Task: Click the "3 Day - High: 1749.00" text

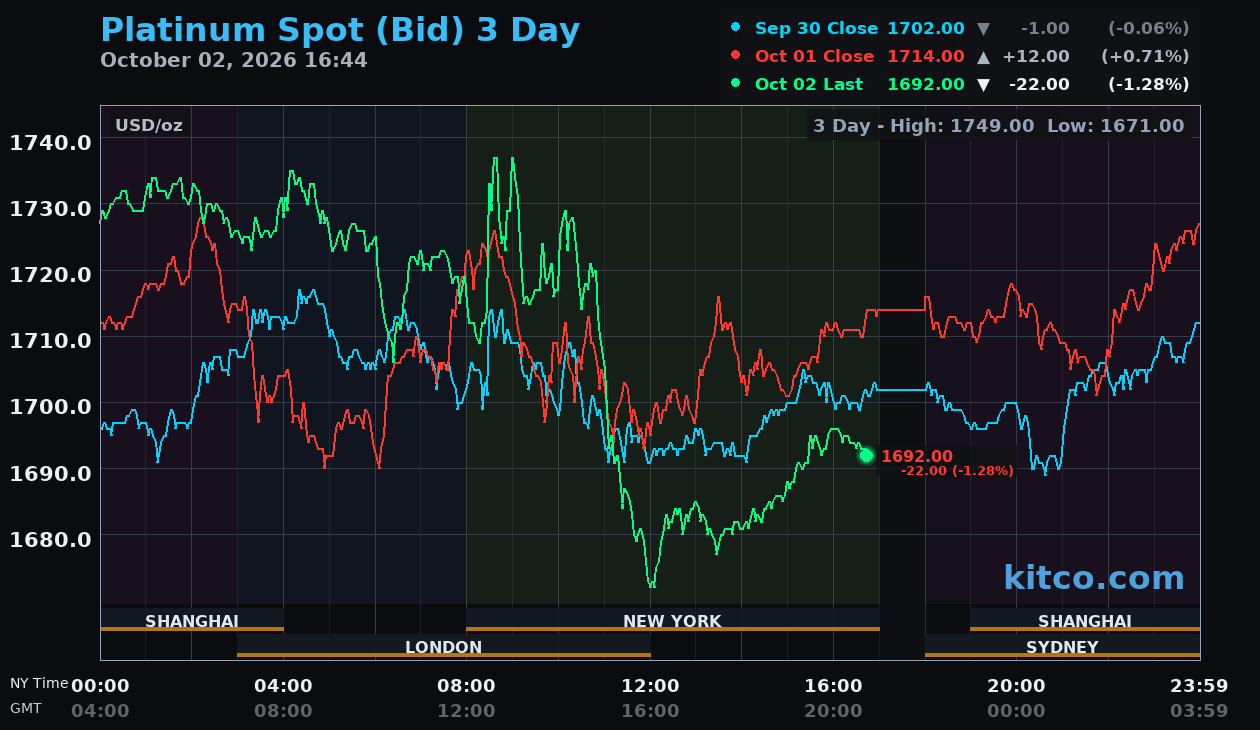Action: [x=923, y=126]
